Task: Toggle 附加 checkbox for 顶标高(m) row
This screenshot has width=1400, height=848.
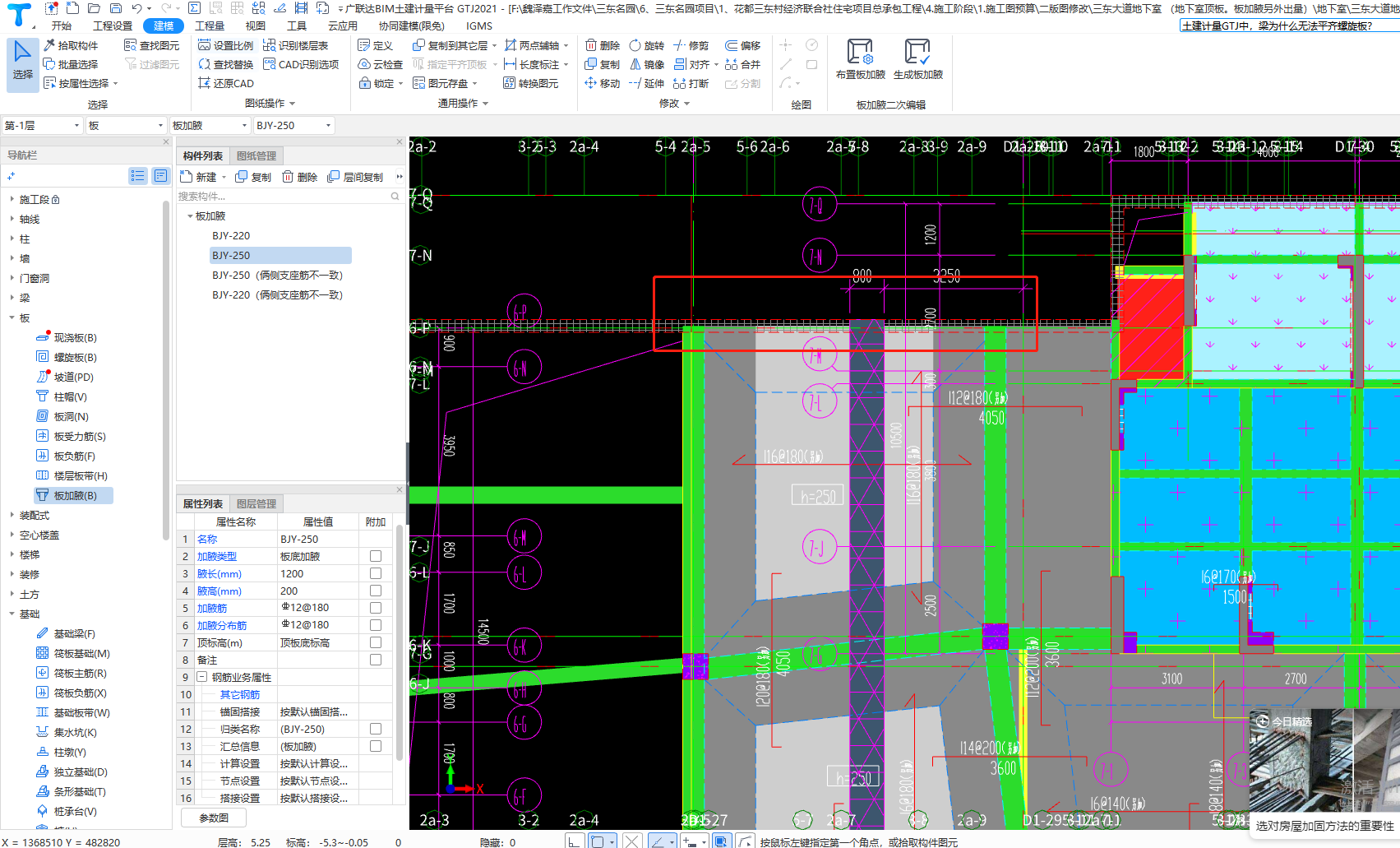Action: pos(376,642)
